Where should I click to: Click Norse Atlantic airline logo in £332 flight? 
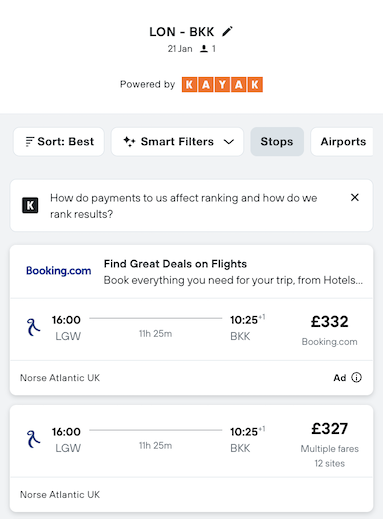click(33, 327)
